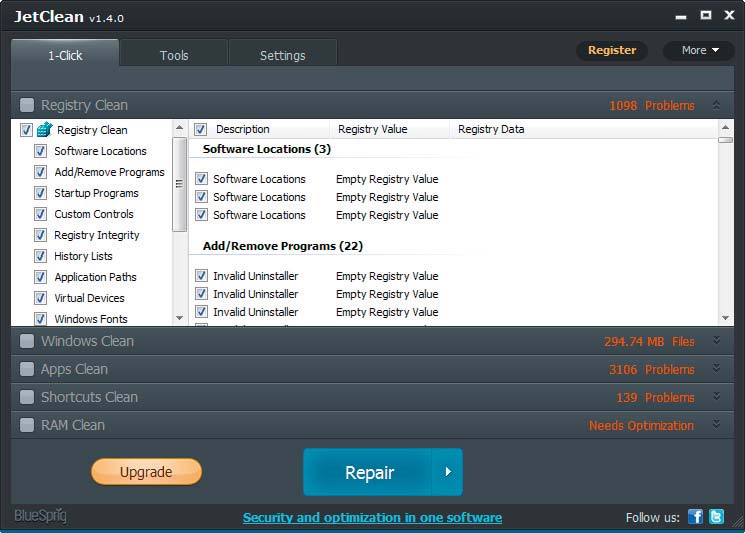Toggle the RAM Clean section checkbox
745x533 pixels.
(x=27, y=425)
